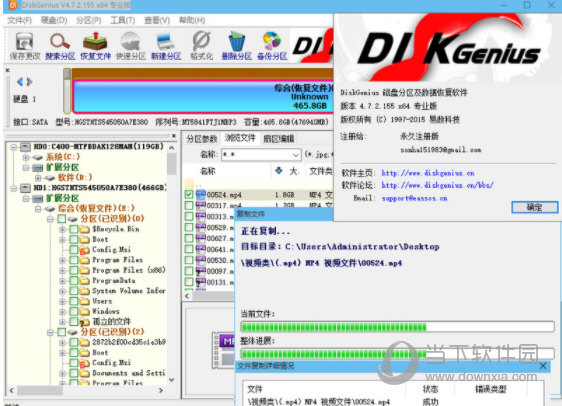Click the support@eassos.cn email link

pyautogui.click(x=414, y=198)
